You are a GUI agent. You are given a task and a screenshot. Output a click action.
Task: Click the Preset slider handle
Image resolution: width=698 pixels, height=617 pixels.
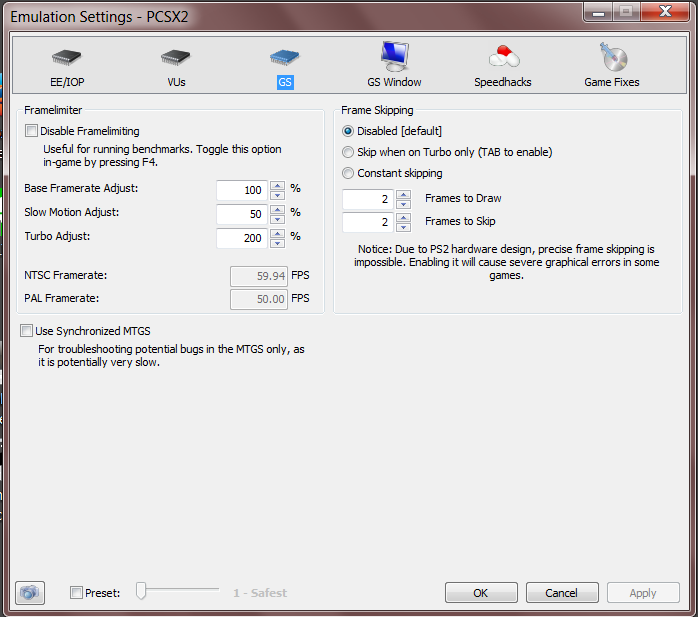click(141, 591)
